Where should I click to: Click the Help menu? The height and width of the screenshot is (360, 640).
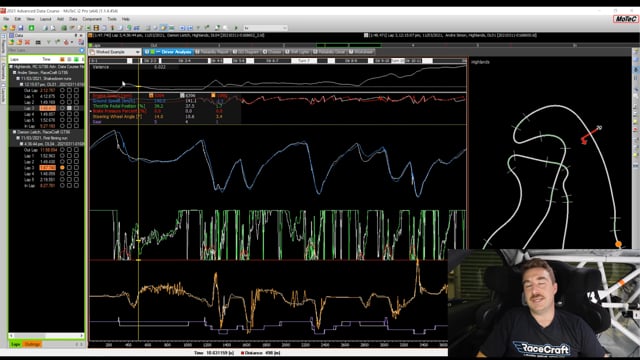click(x=126, y=19)
